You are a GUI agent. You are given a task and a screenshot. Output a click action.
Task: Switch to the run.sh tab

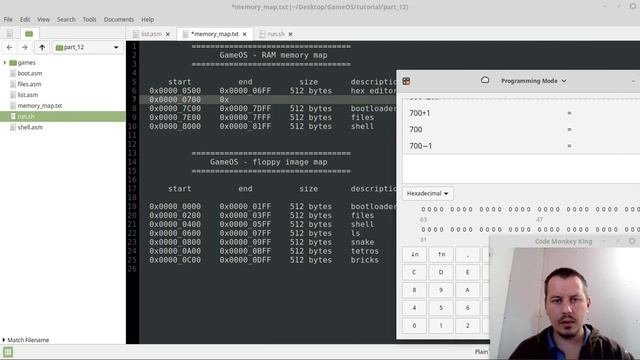pyautogui.click(x=276, y=34)
